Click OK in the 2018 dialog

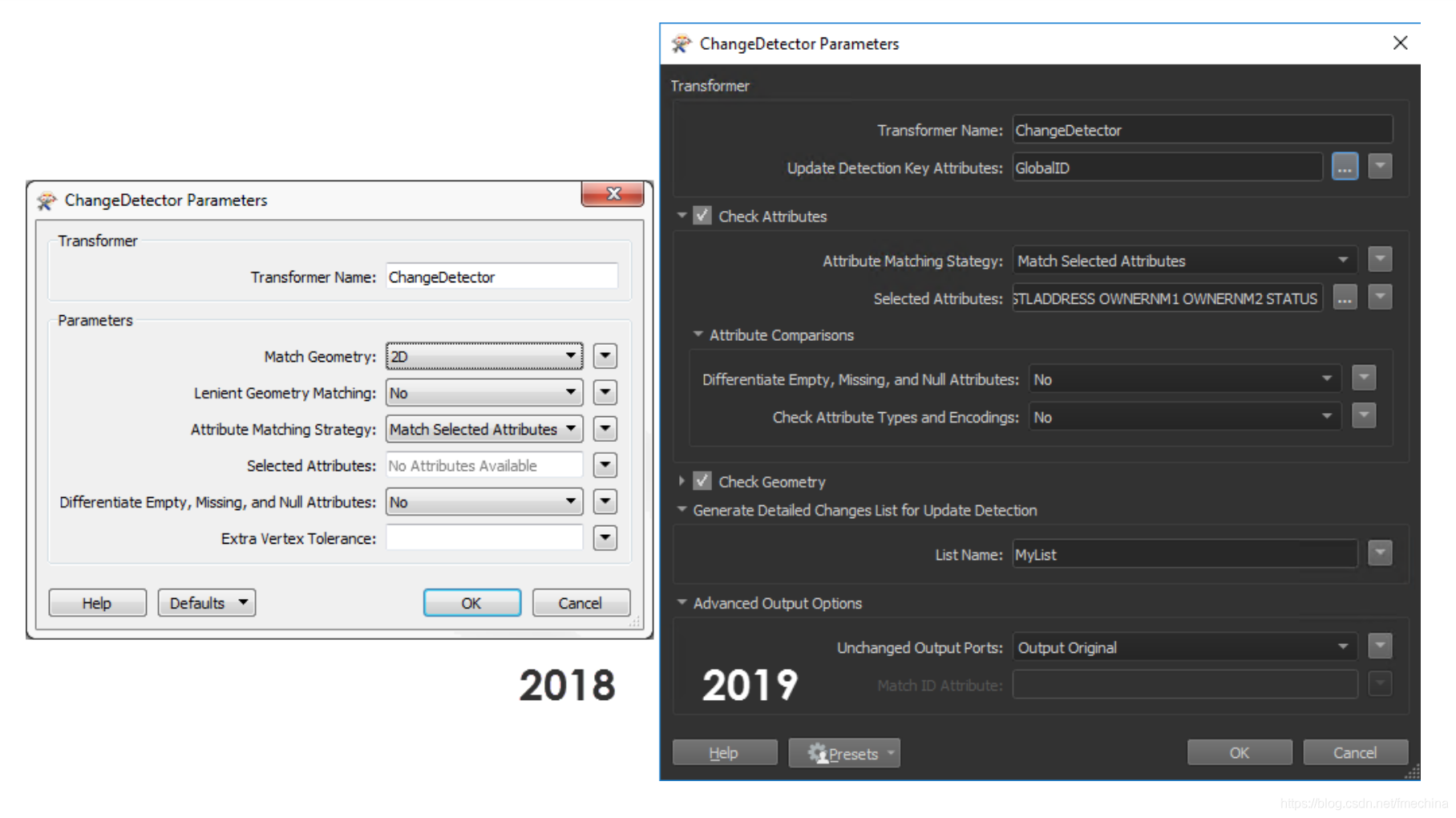472,603
